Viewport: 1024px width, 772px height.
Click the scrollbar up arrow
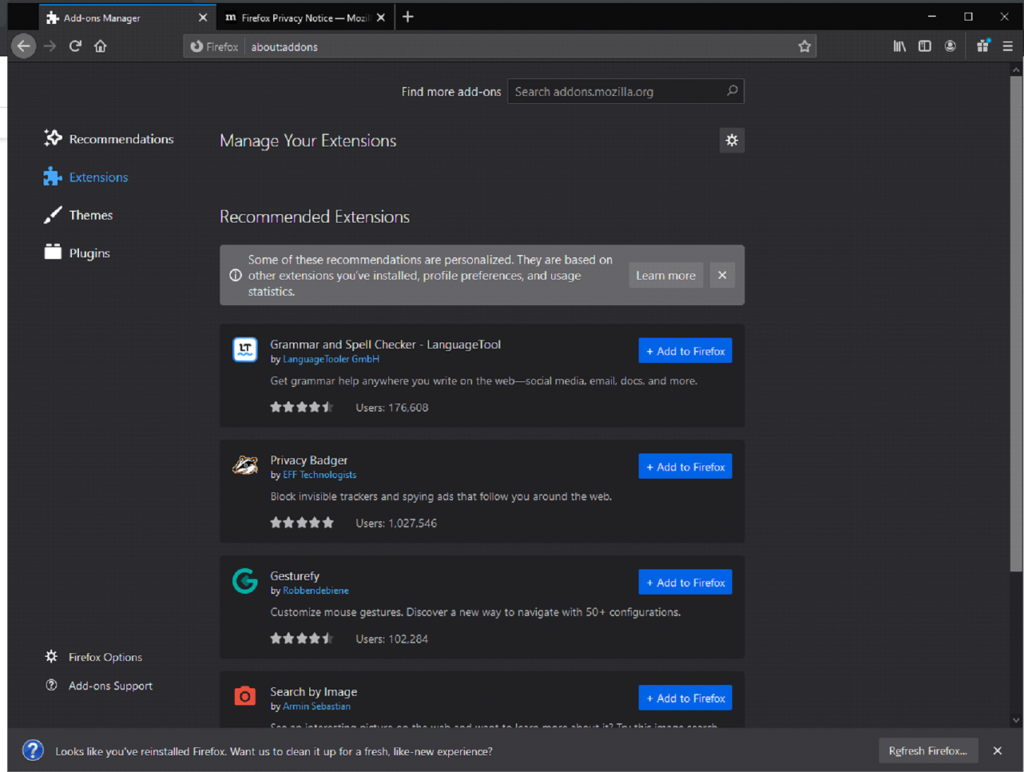tap(1016, 69)
